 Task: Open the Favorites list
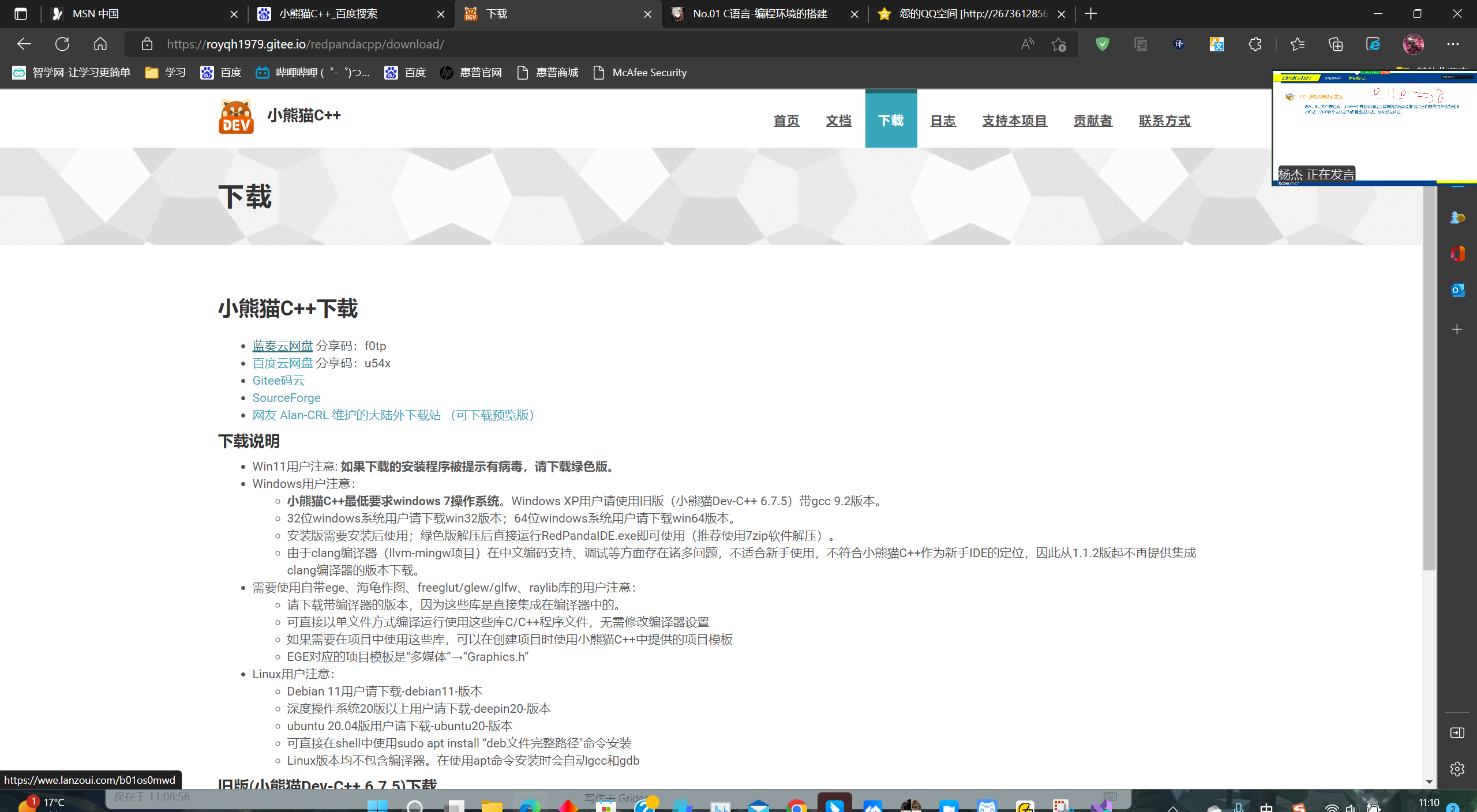(1297, 44)
